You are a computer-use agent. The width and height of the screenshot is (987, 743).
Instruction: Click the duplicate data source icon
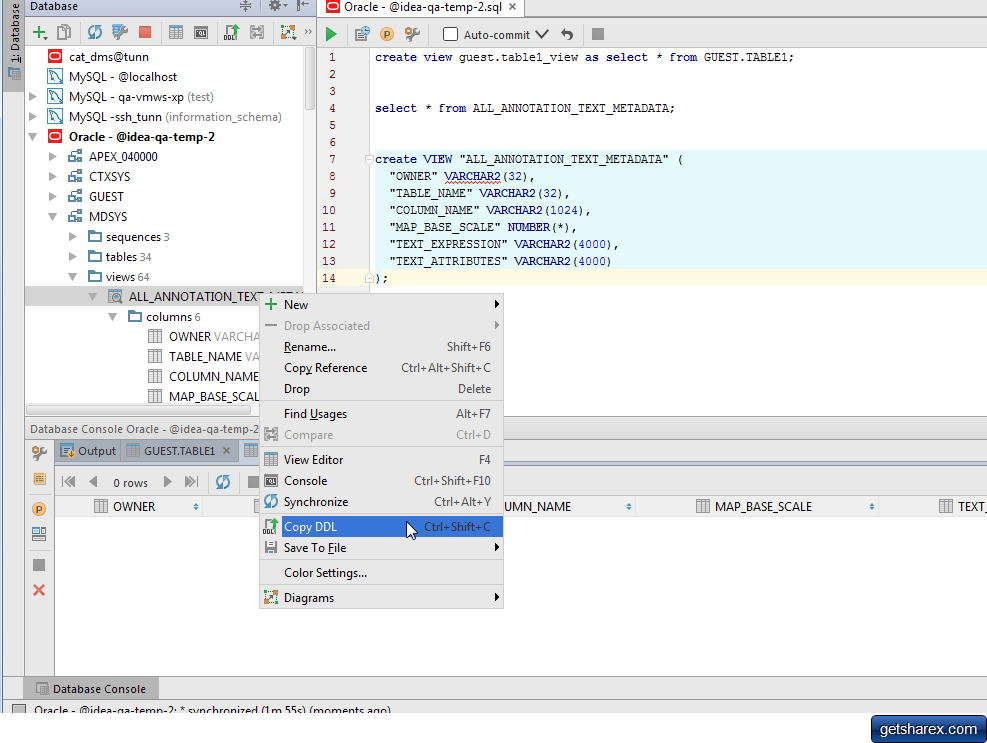click(64, 33)
